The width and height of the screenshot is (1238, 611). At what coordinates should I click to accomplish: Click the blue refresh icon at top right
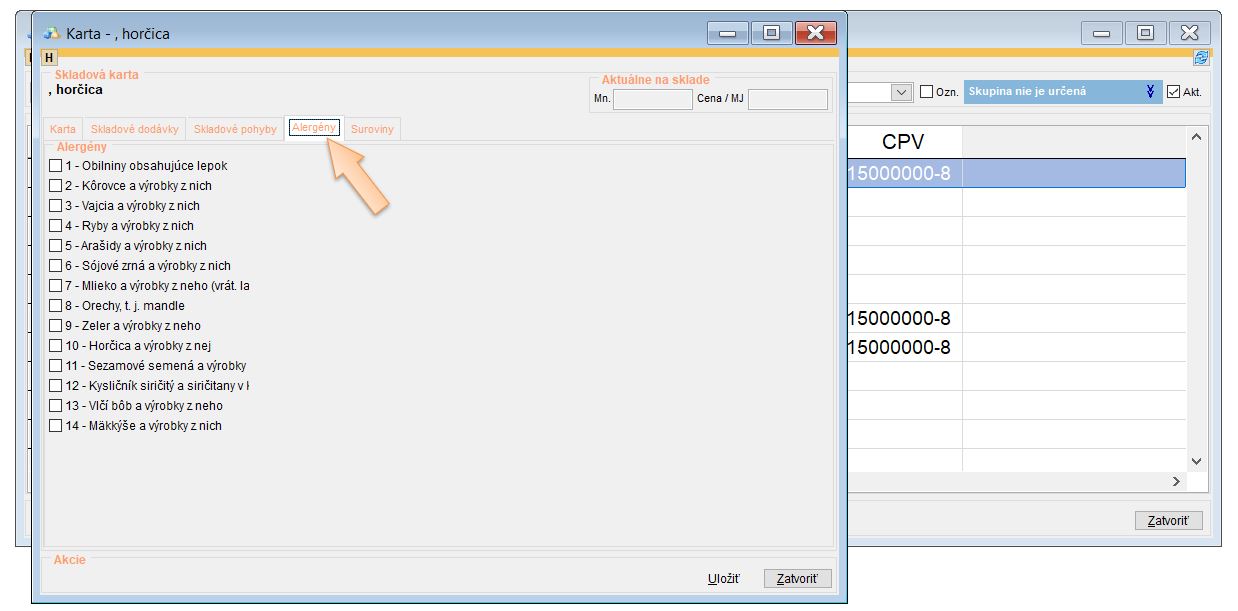(1201, 58)
